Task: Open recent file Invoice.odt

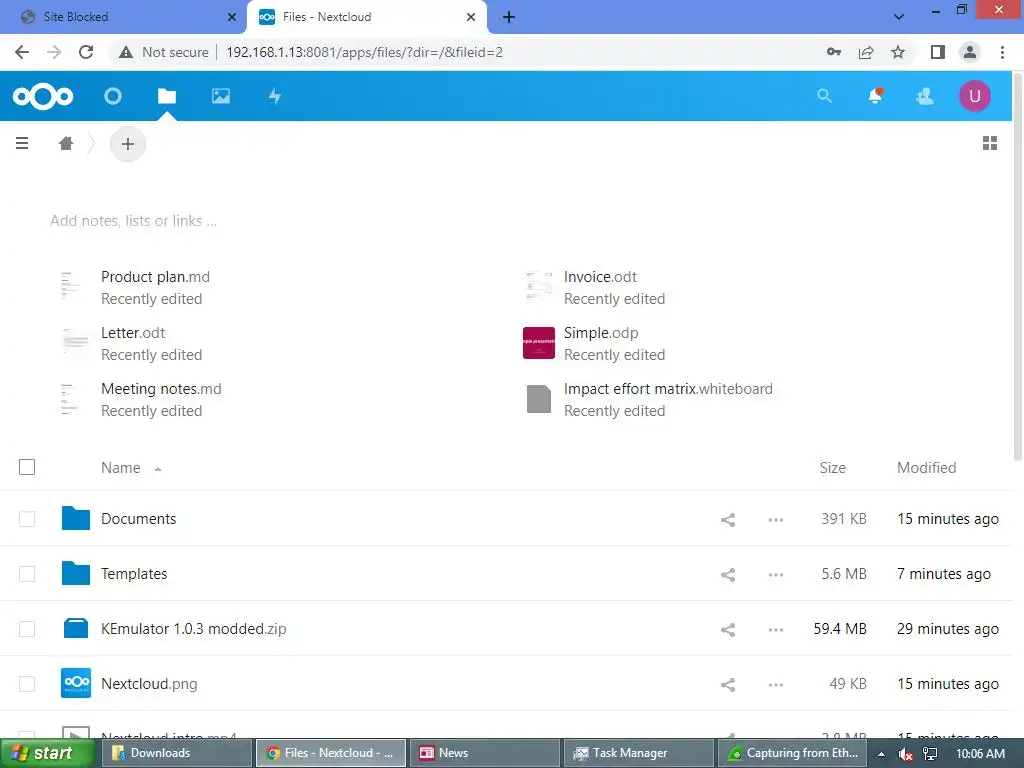Action: [x=600, y=277]
